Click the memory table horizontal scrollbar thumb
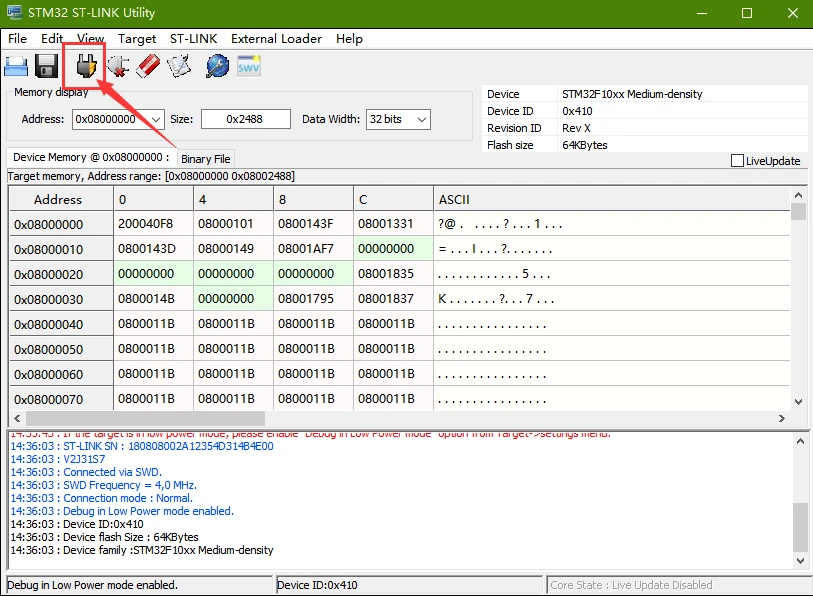This screenshot has width=813, height=596. point(145,418)
